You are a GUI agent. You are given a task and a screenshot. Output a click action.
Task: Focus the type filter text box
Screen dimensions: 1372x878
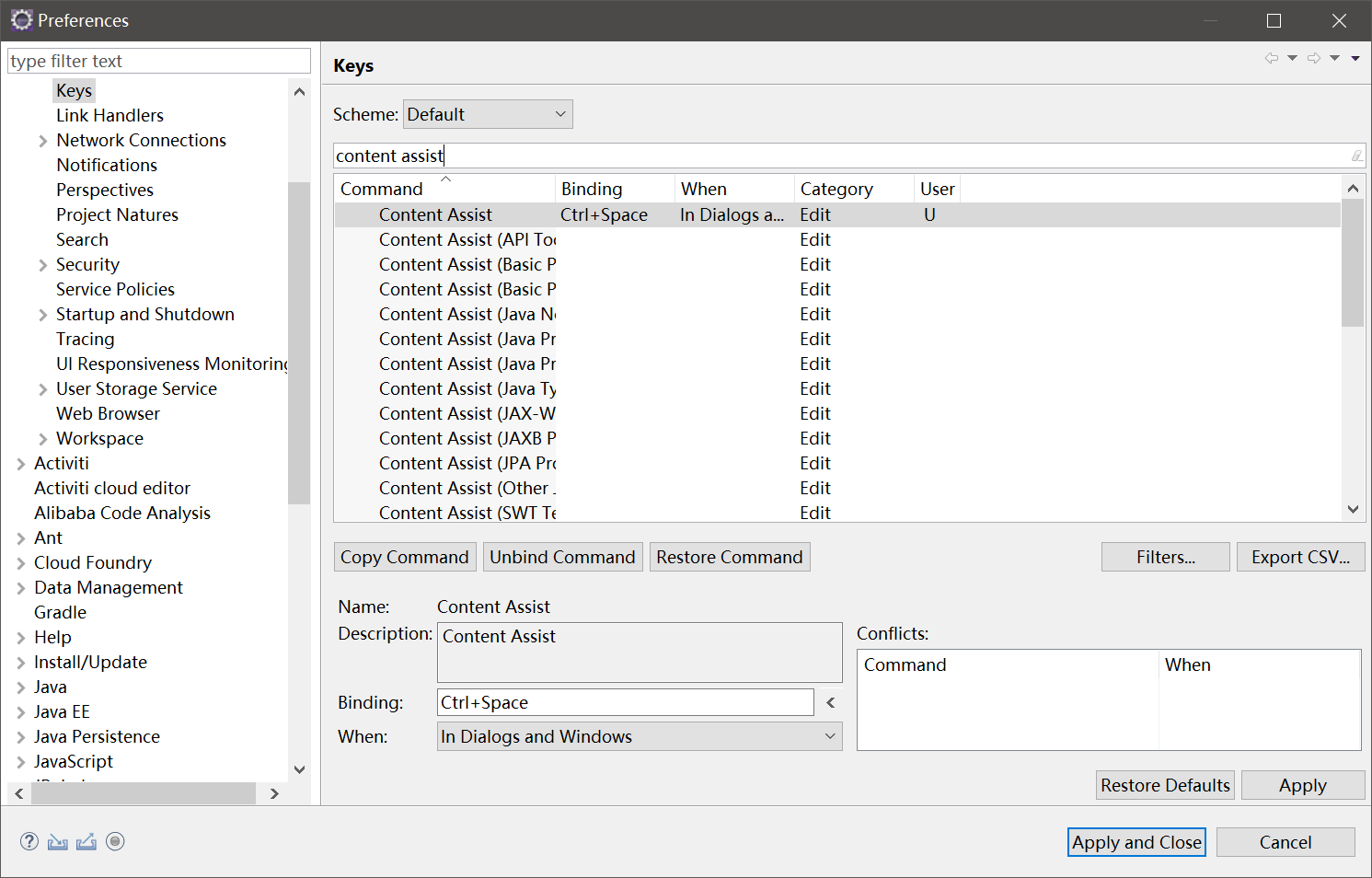[x=159, y=61]
